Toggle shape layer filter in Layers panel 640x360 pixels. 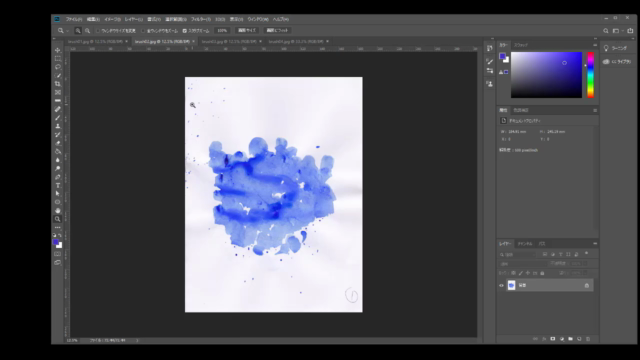pos(568,254)
